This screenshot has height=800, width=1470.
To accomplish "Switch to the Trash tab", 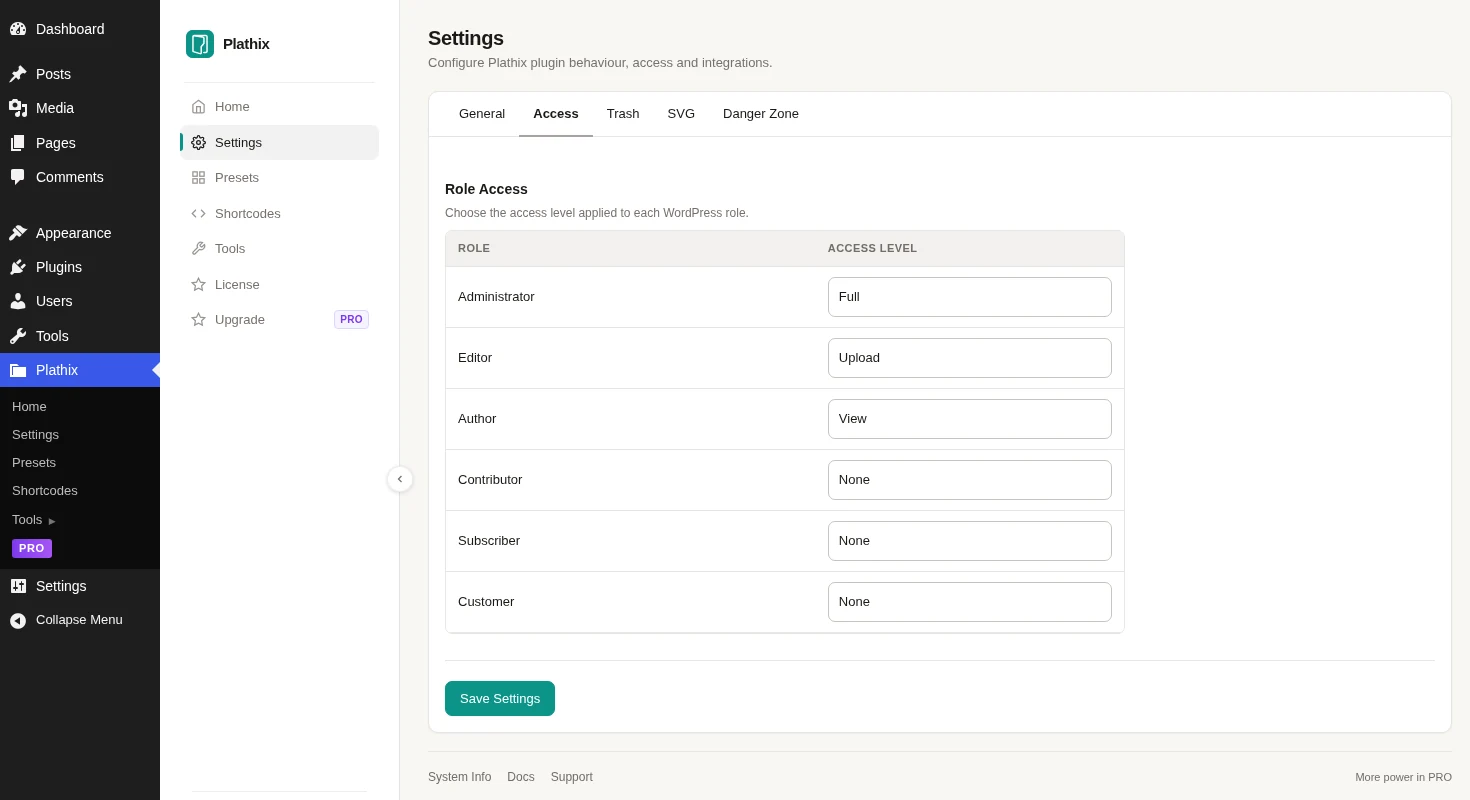I will (x=623, y=114).
